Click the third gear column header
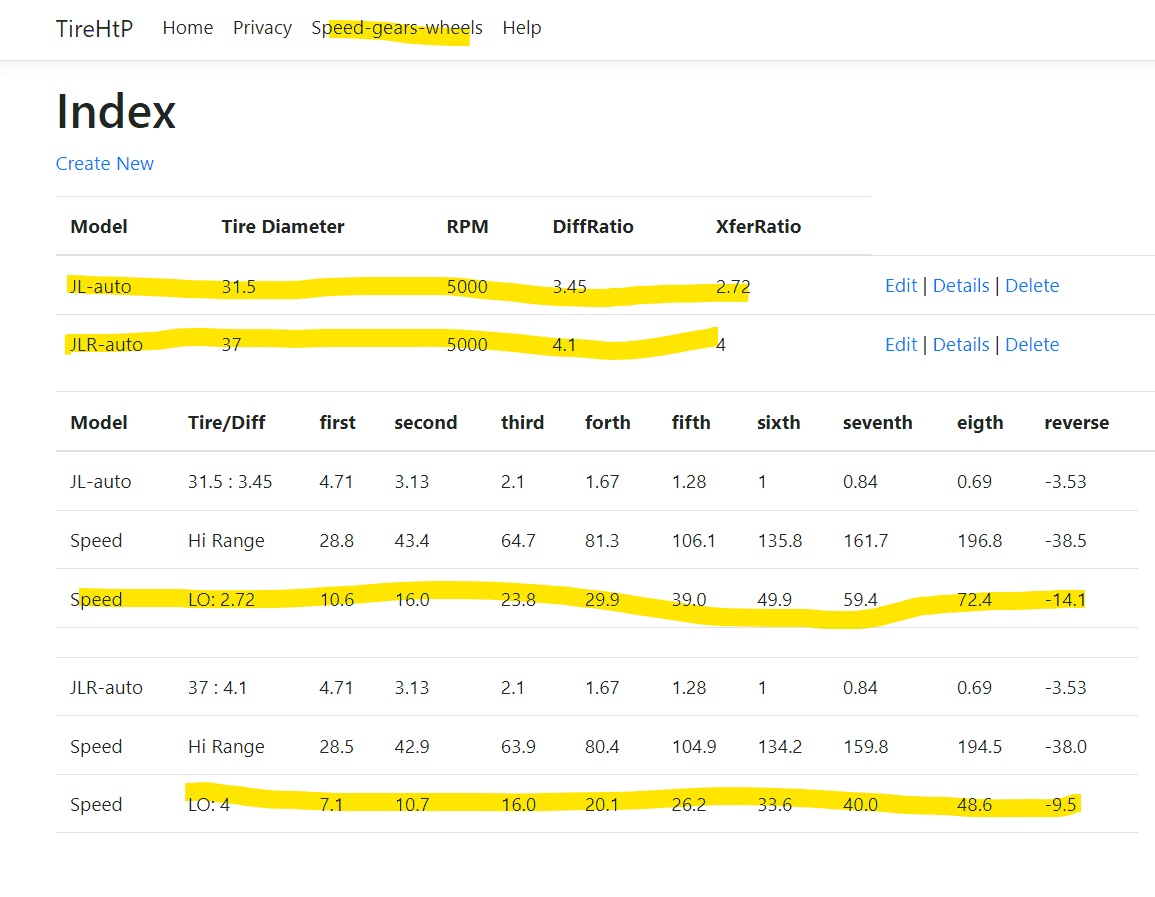This screenshot has height=897, width=1155. (x=522, y=423)
